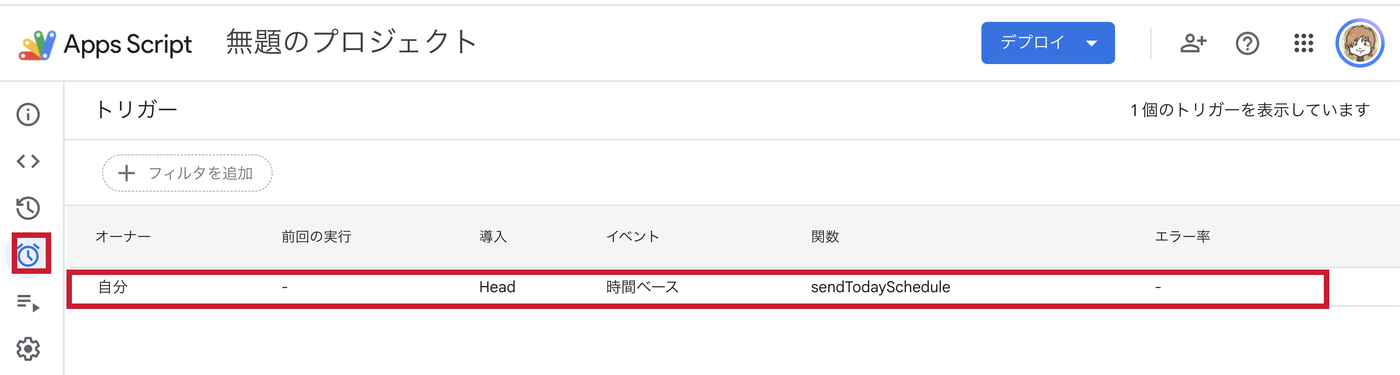The width and height of the screenshot is (1400, 375).
Task: Open the Help question mark icon
Action: [1247, 43]
